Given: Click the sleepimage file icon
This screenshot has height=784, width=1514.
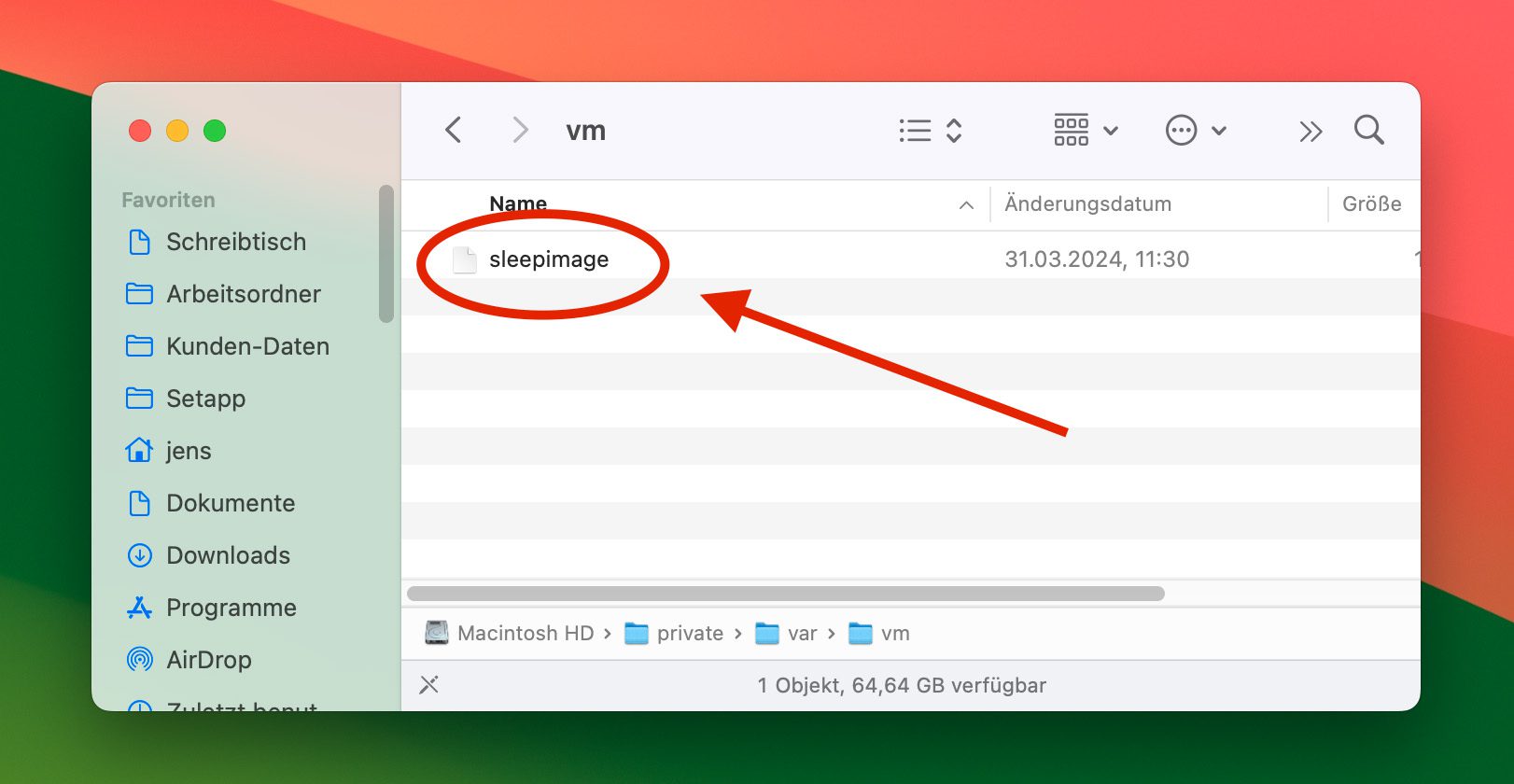Looking at the screenshot, I should coord(464,259).
